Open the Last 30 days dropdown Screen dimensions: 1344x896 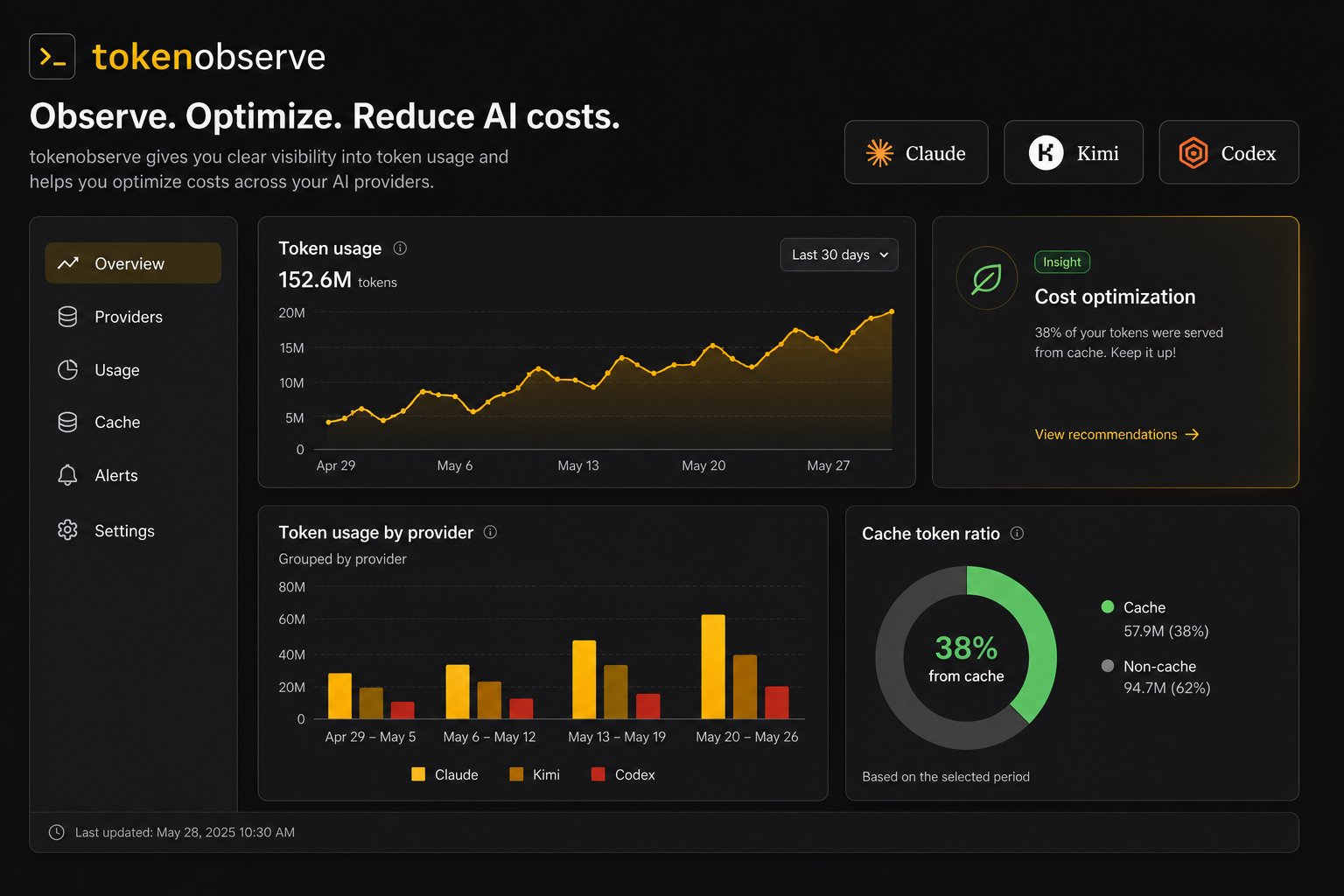pos(838,255)
